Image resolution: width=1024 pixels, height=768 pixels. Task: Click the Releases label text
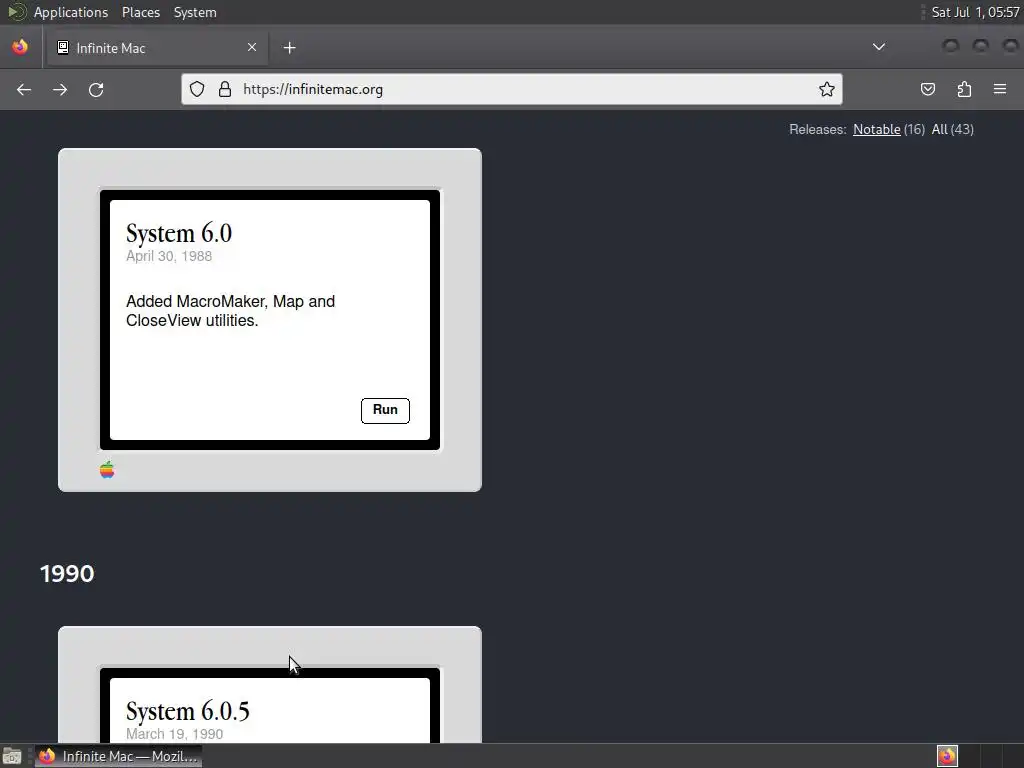coord(818,129)
